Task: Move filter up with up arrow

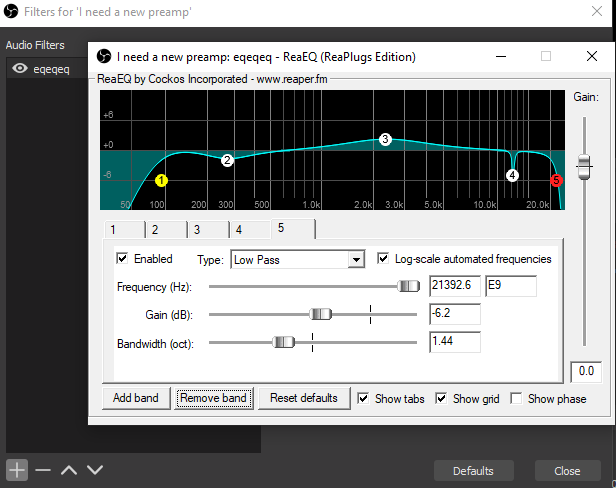Action: click(x=69, y=470)
